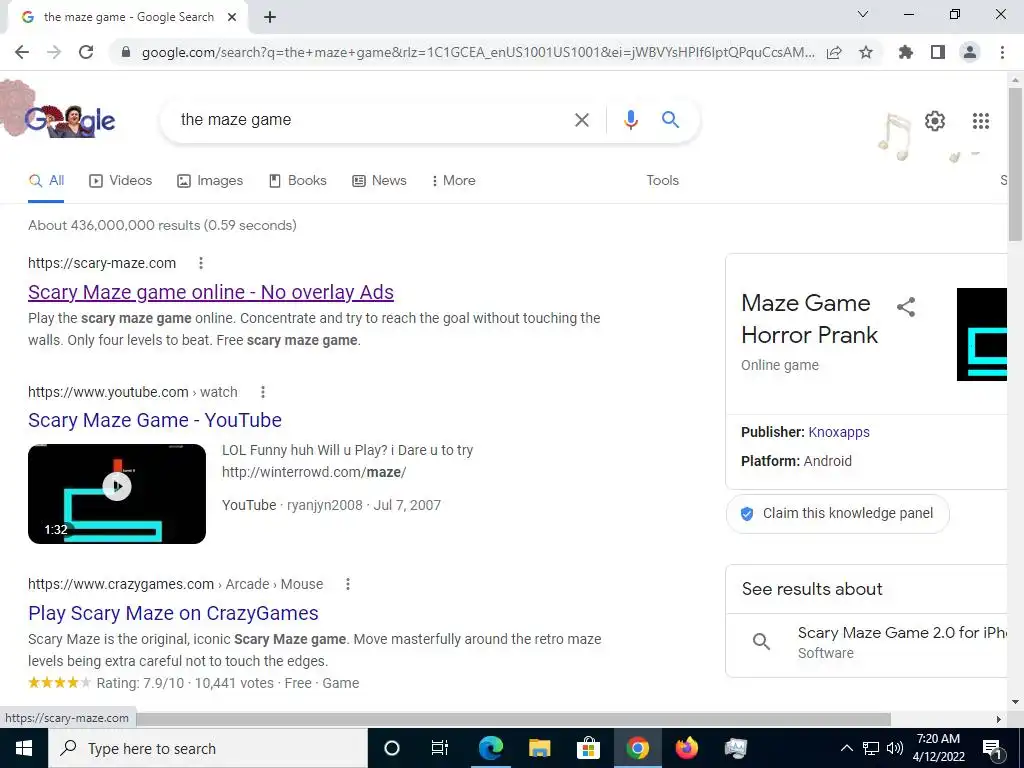This screenshot has width=1024, height=768.
Task: Toggle the Chrome side panel
Action: (938, 52)
